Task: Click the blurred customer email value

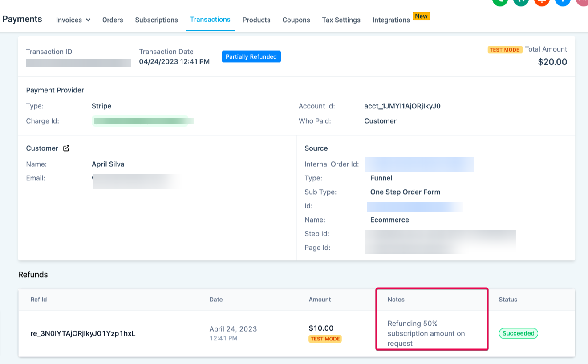Action: 136,181
